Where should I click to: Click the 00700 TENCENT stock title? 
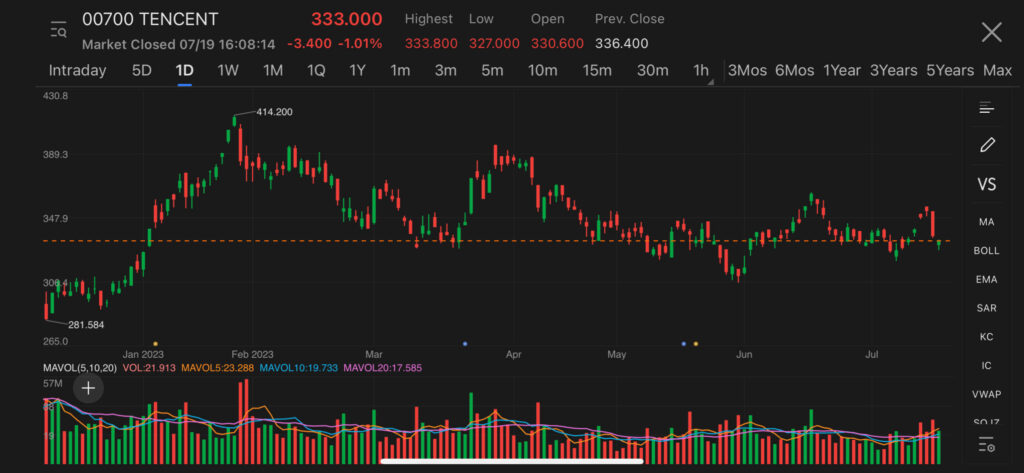coord(150,20)
